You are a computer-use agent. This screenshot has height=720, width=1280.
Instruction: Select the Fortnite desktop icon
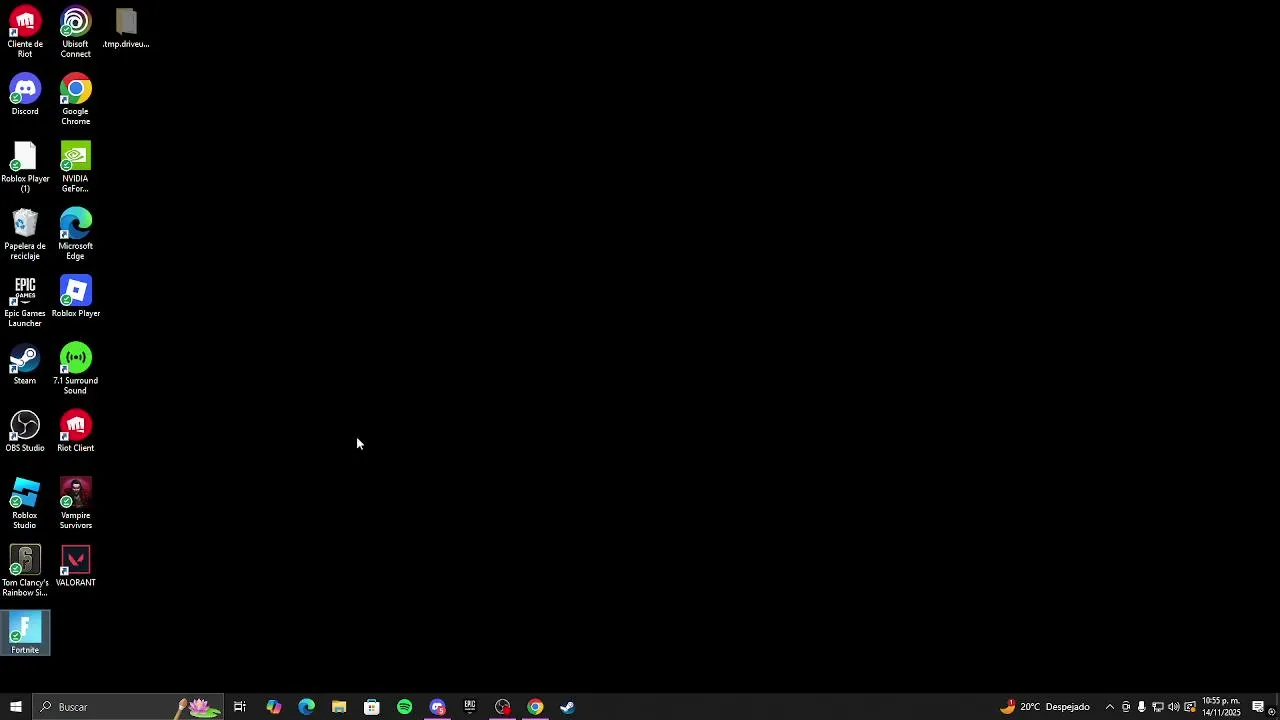[25, 632]
